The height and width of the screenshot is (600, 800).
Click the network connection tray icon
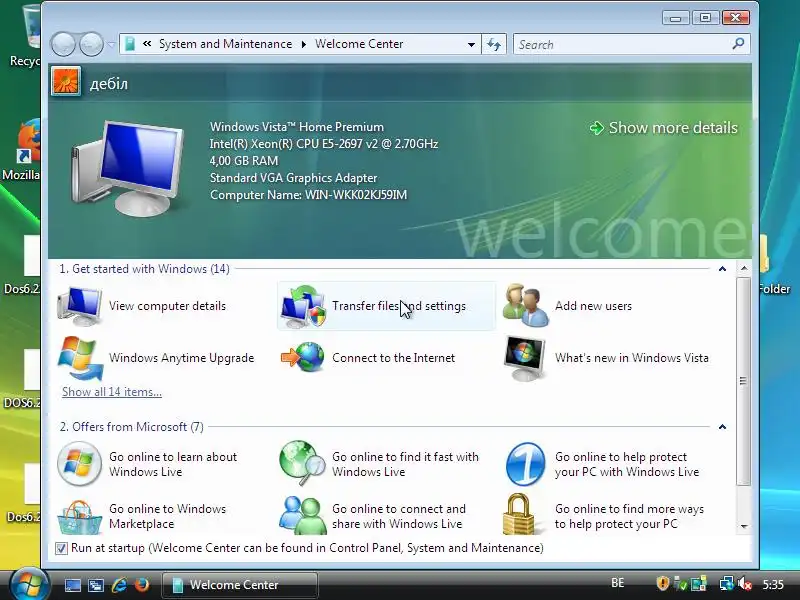(727, 583)
